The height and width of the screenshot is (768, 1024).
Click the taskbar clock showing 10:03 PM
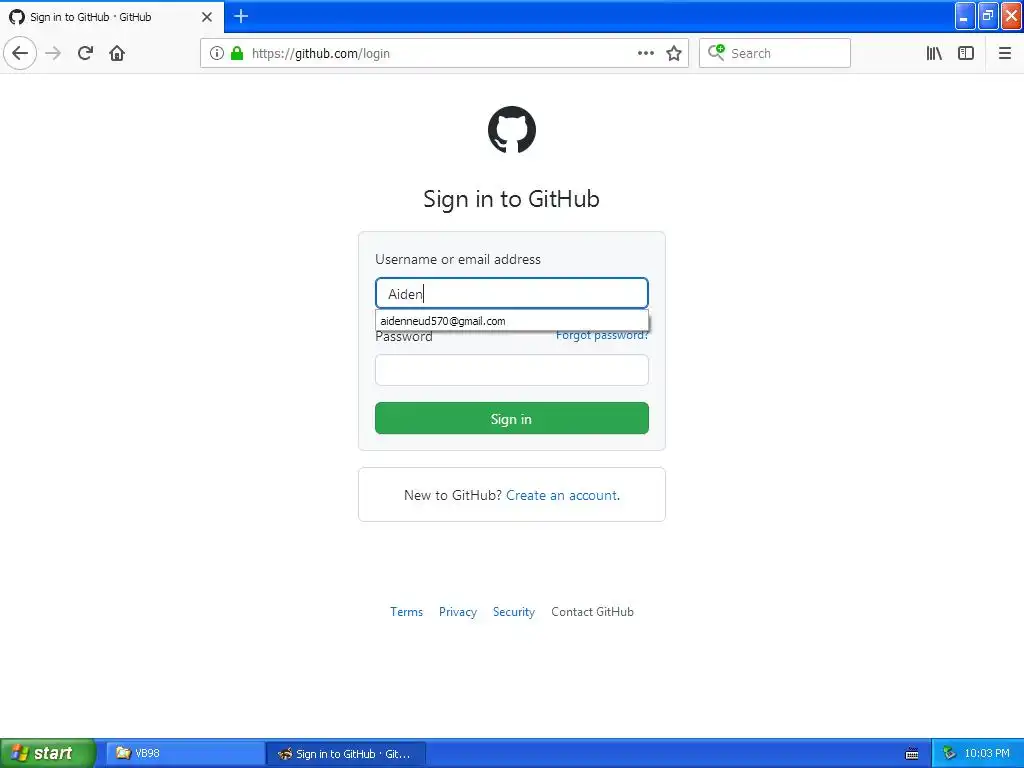(987, 753)
